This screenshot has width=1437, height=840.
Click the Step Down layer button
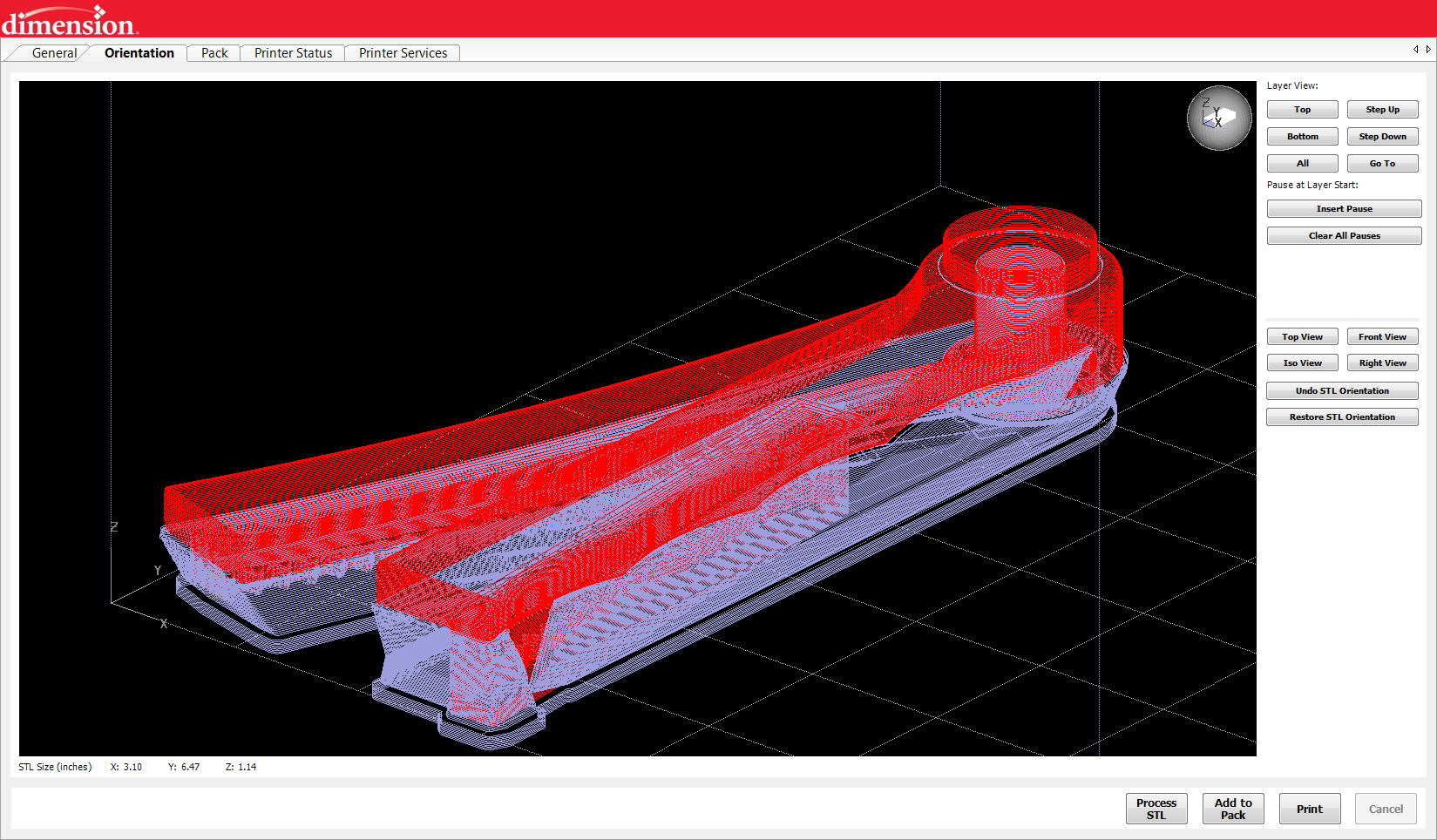1383,137
